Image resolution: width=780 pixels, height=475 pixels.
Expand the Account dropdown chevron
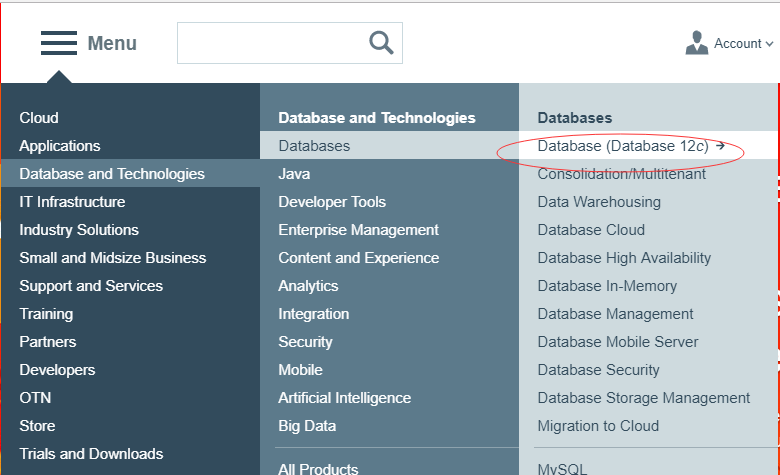coord(769,44)
